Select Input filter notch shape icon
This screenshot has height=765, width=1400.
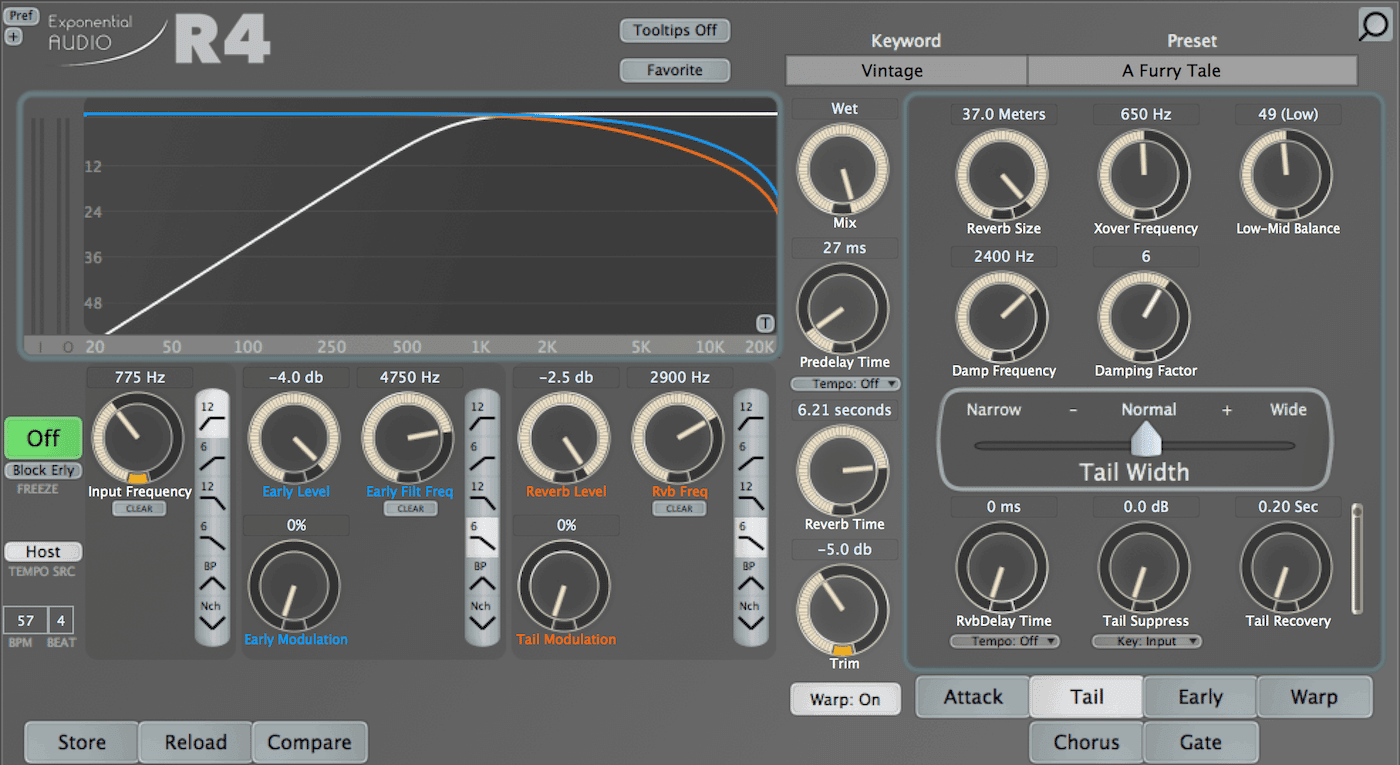212,617
